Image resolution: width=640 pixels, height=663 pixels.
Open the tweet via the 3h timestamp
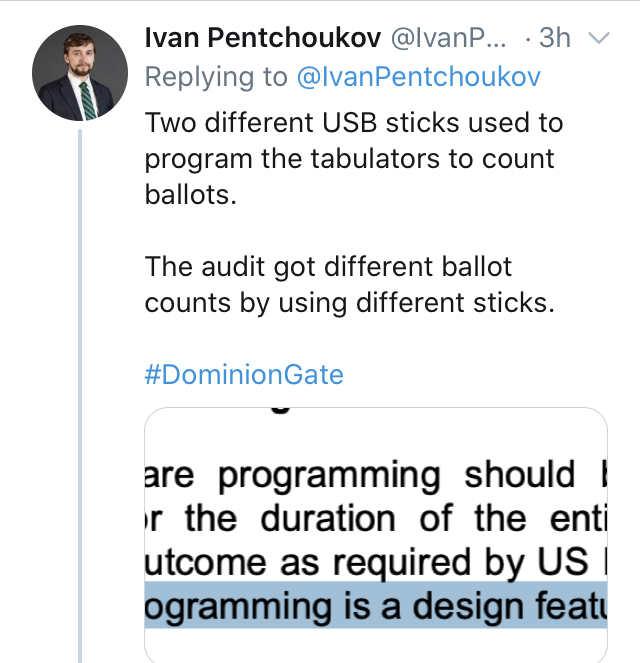pyautogui.click(x=554, y=38)
